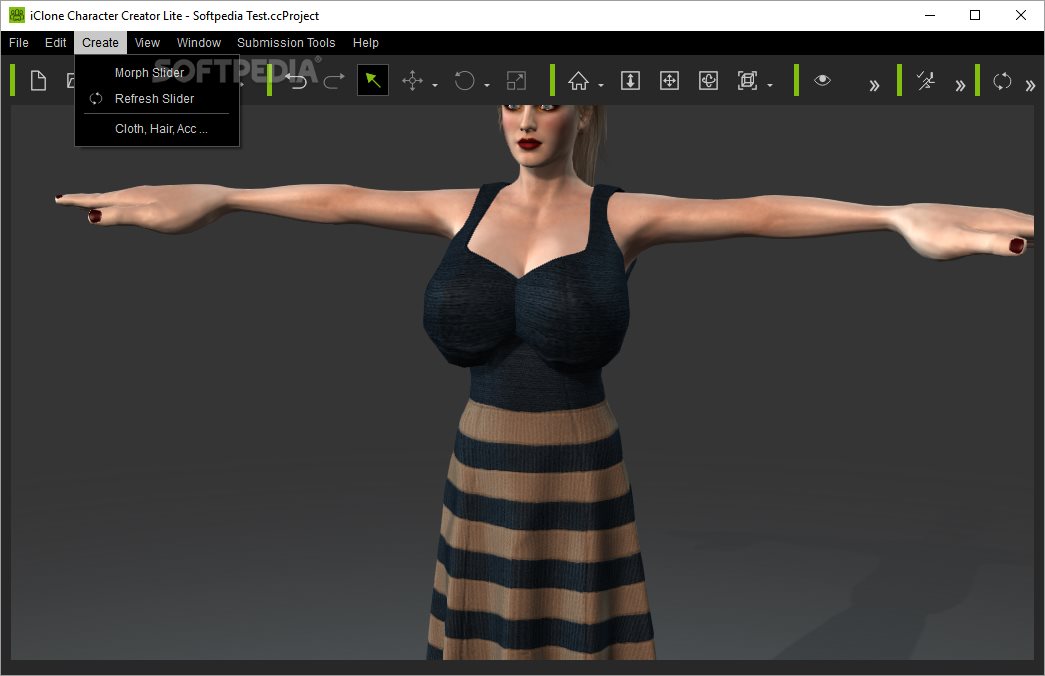Click the calibration pose figure icon

[926, 81]
